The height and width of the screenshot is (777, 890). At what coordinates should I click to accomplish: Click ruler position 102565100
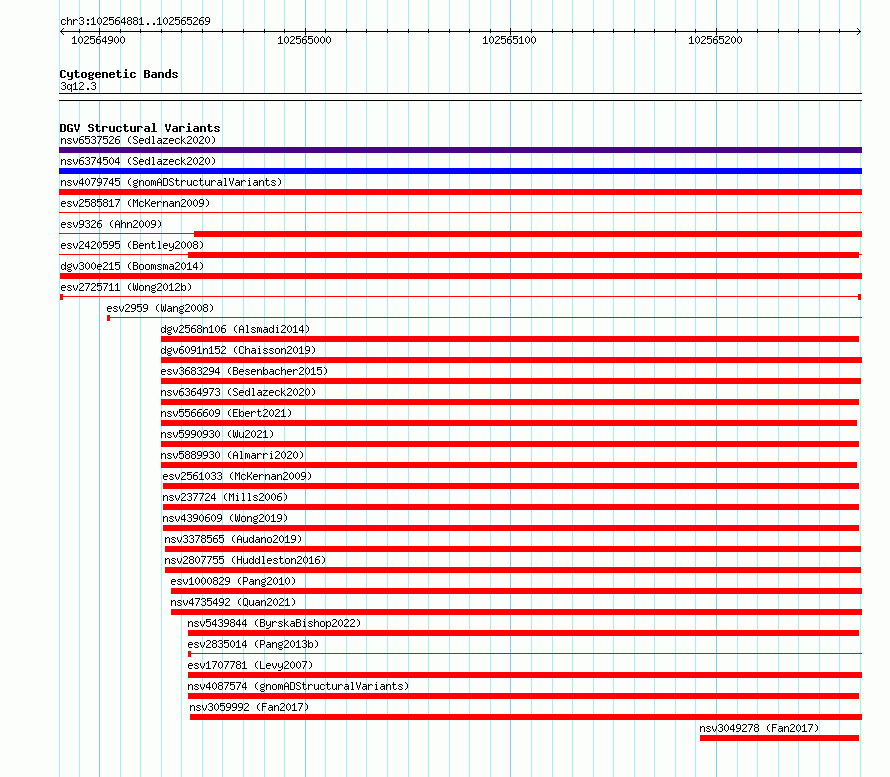pos(509,40)
